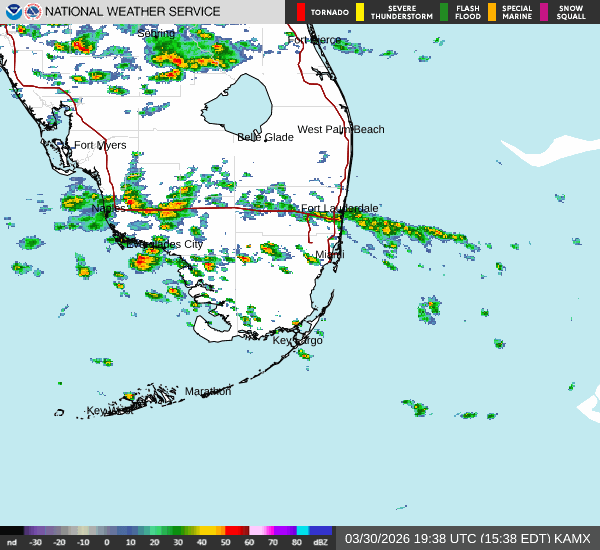Viewport: 600px width, 550px height.
Task: Click the National Weather Service title text
Action: pyautogui.click(x=133, y=12)
